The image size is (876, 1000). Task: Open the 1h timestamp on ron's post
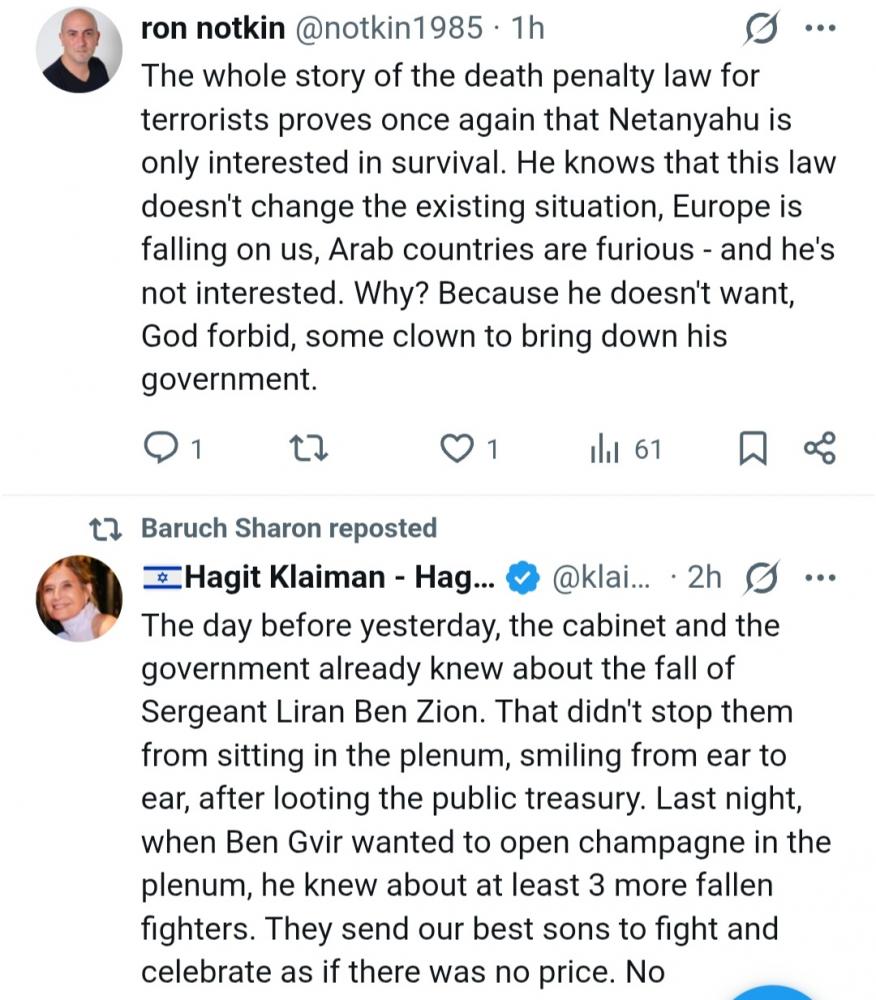[x=527, y=28]
